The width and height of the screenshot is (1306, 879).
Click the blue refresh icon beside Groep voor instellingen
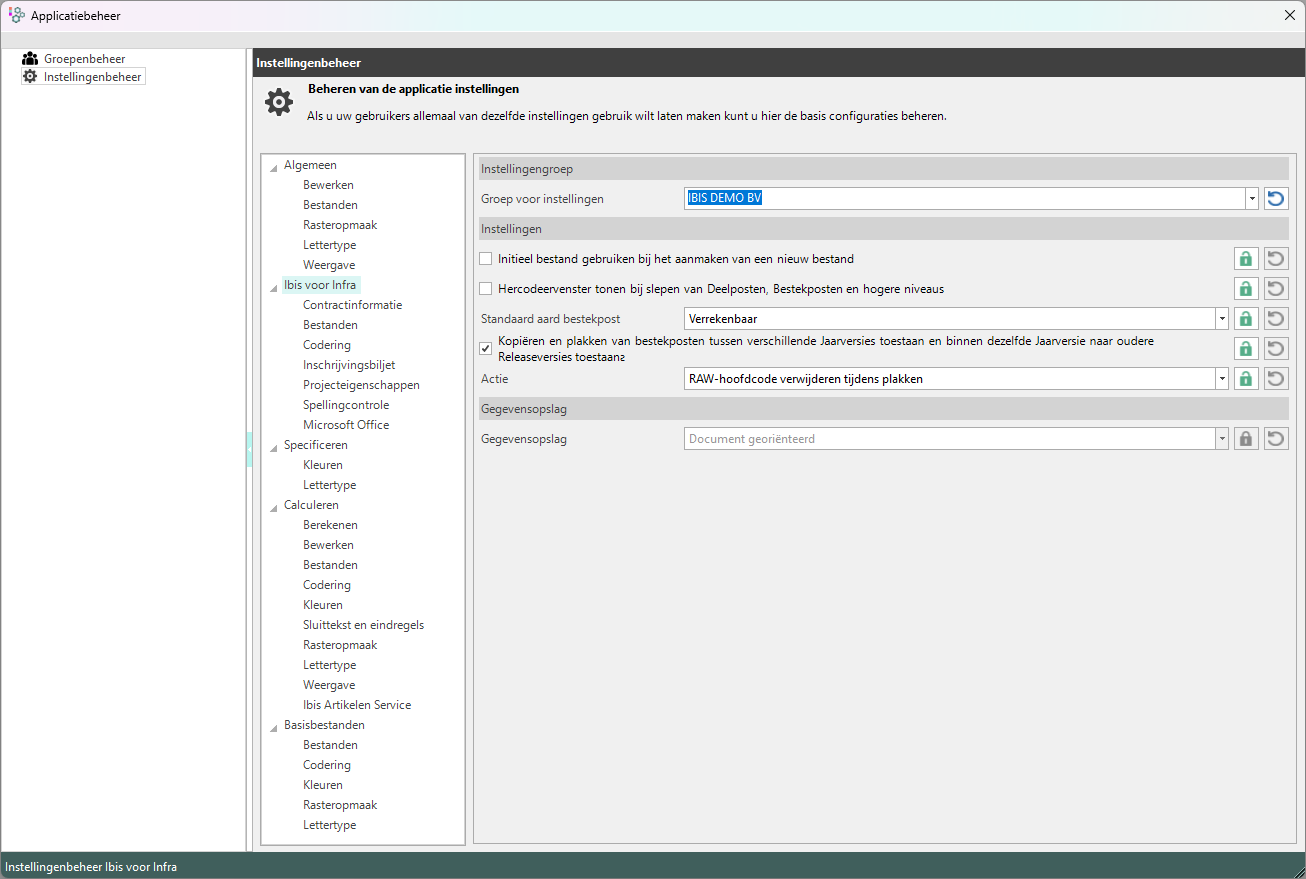click(x=1276, y=198)
